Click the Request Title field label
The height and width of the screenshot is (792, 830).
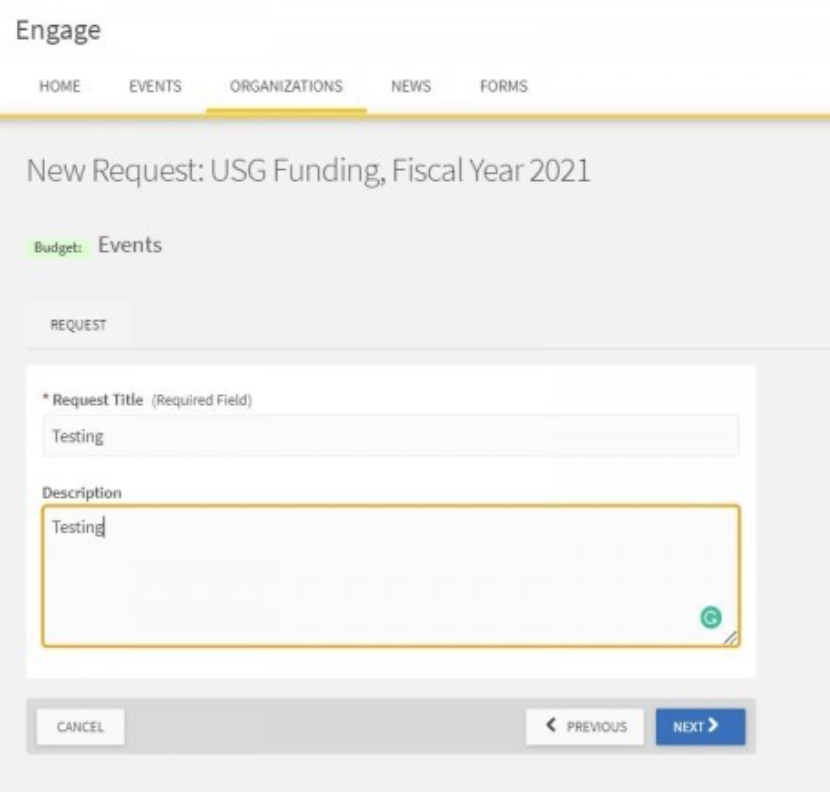click(x=98, y=400)
